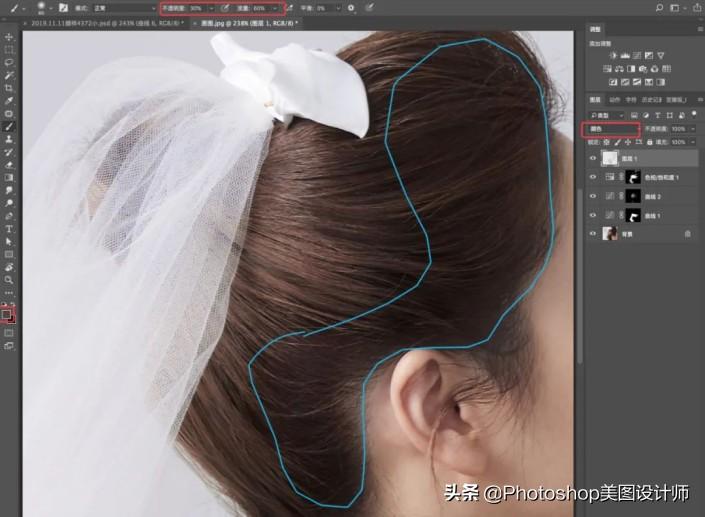Image resolution: width=705 pixels, height=517 pixels.
Task: Click the share icon at top right
Action: pyautogui.click(x=696, y=7)
